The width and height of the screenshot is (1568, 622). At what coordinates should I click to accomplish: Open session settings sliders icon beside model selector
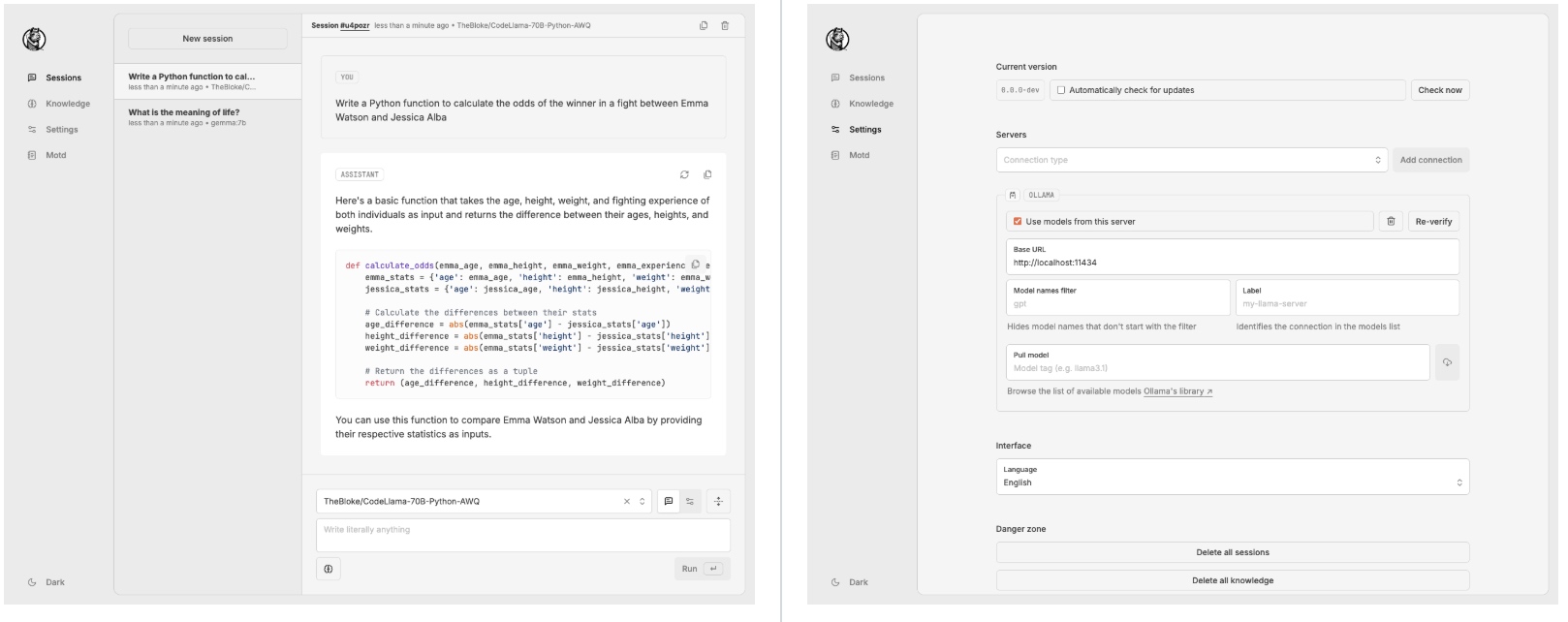pos(690,501)
